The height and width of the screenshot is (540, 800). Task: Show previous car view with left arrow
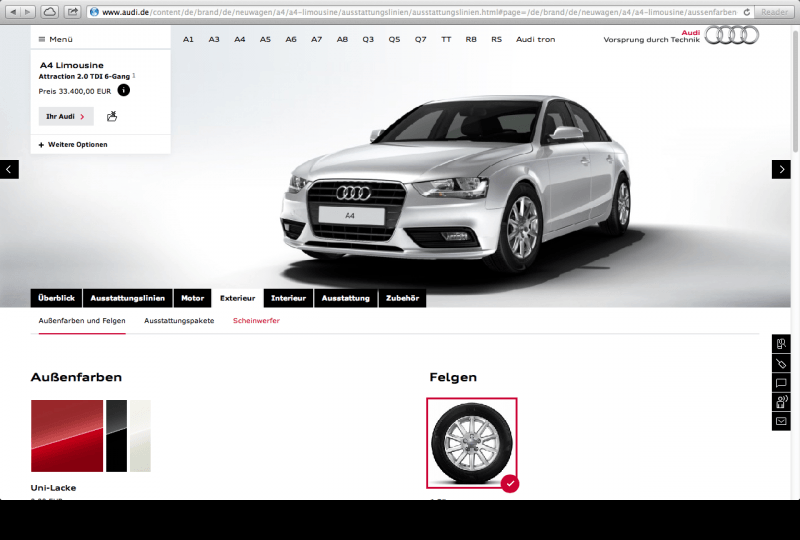pos(9,169)
